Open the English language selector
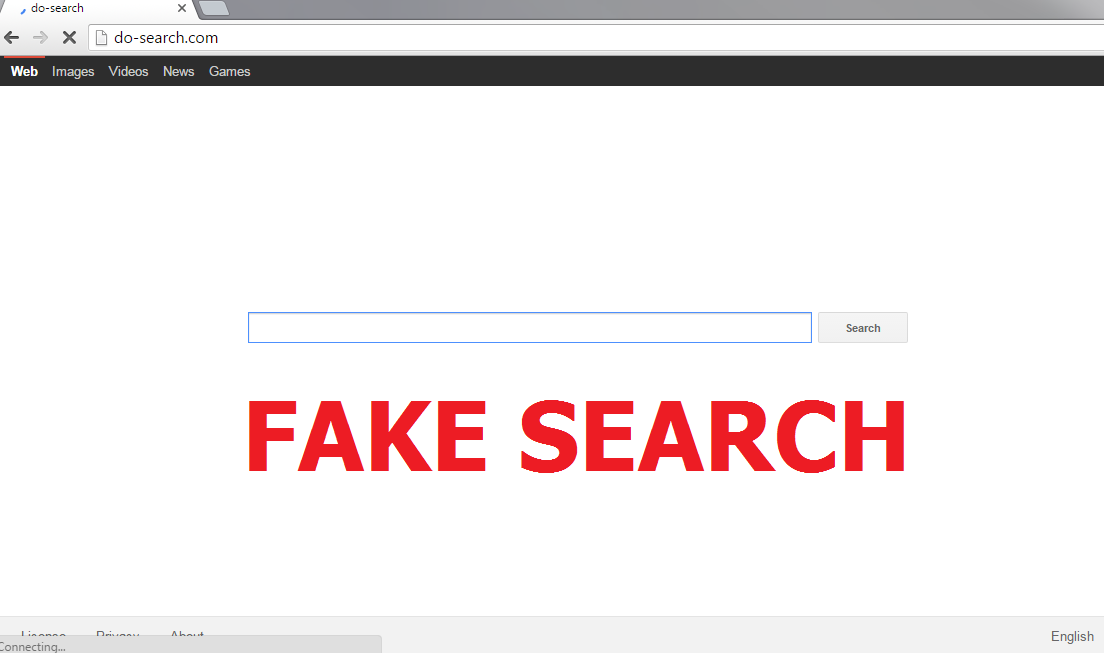This screenshot has height=653, width=1104. point(1072,636)
